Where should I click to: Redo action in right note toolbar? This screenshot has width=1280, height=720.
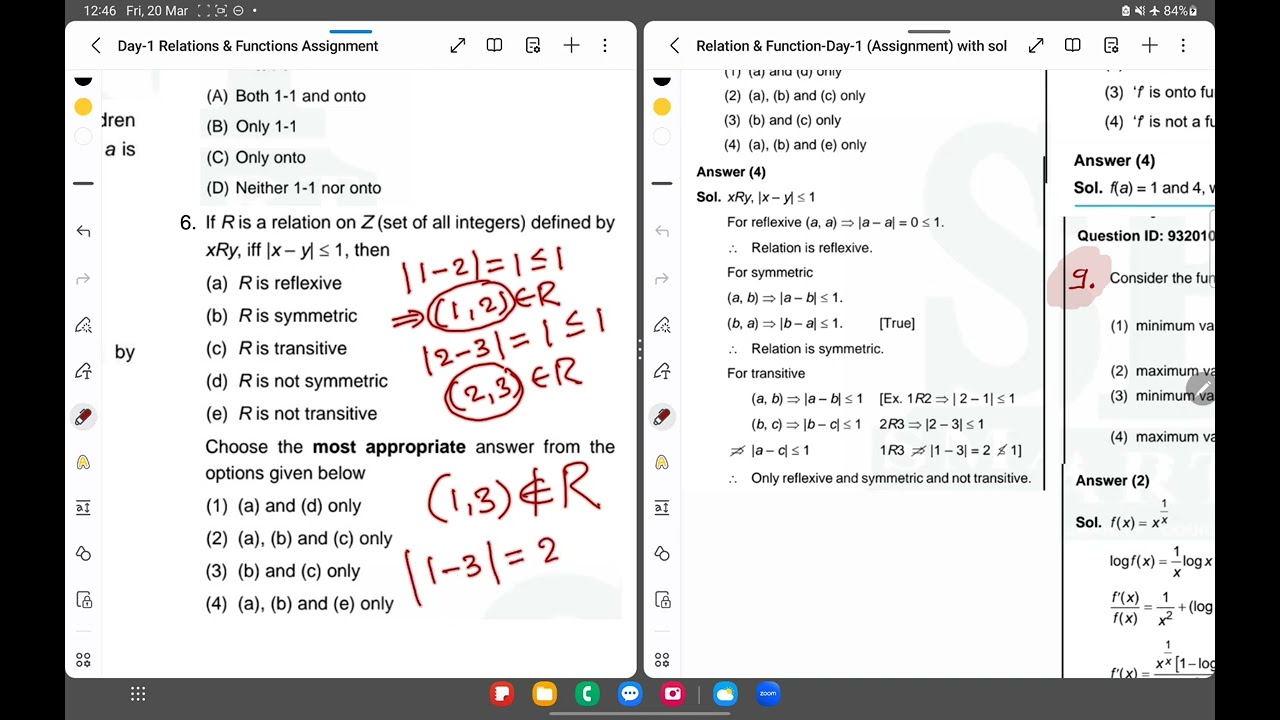coord(661,279)
